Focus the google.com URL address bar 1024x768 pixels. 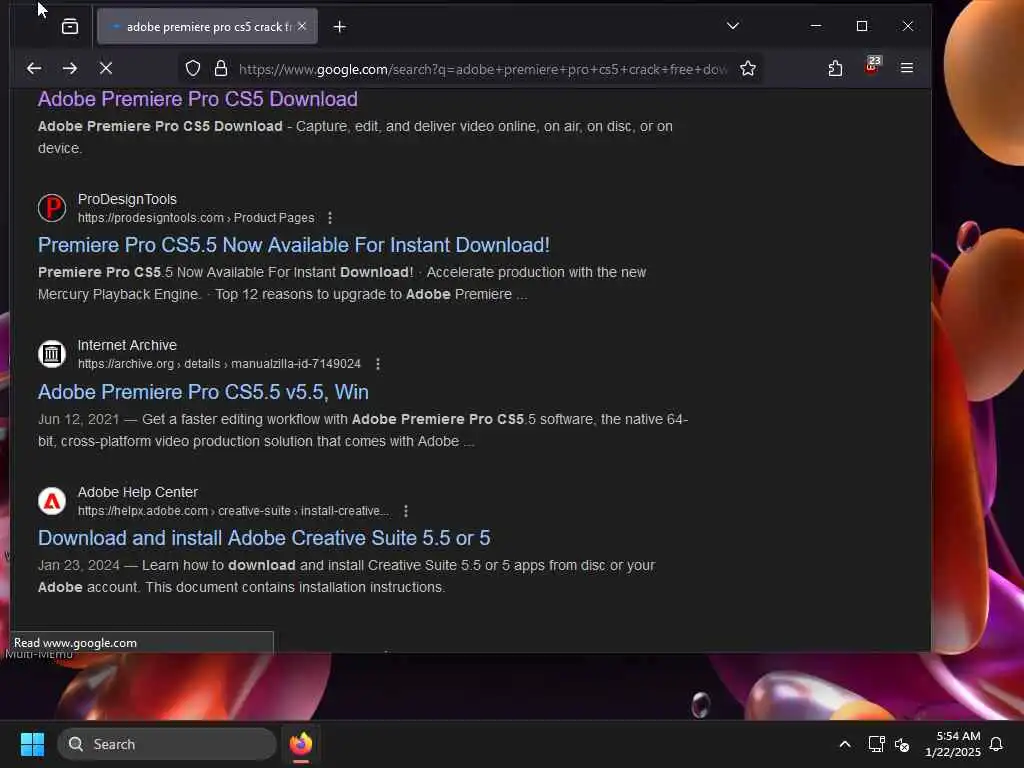point(482,69)
